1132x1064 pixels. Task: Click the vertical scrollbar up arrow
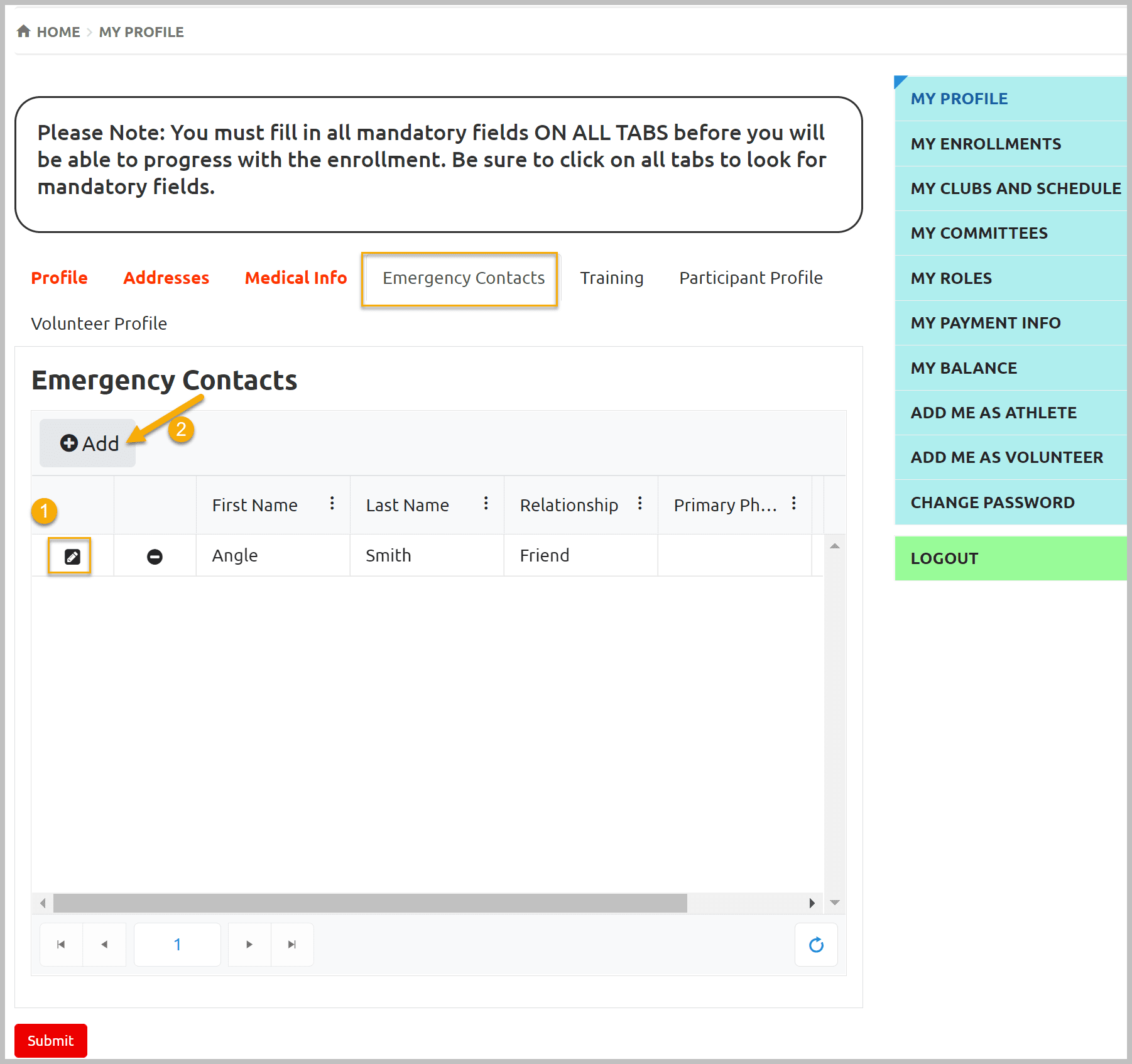tap(835, 546)
